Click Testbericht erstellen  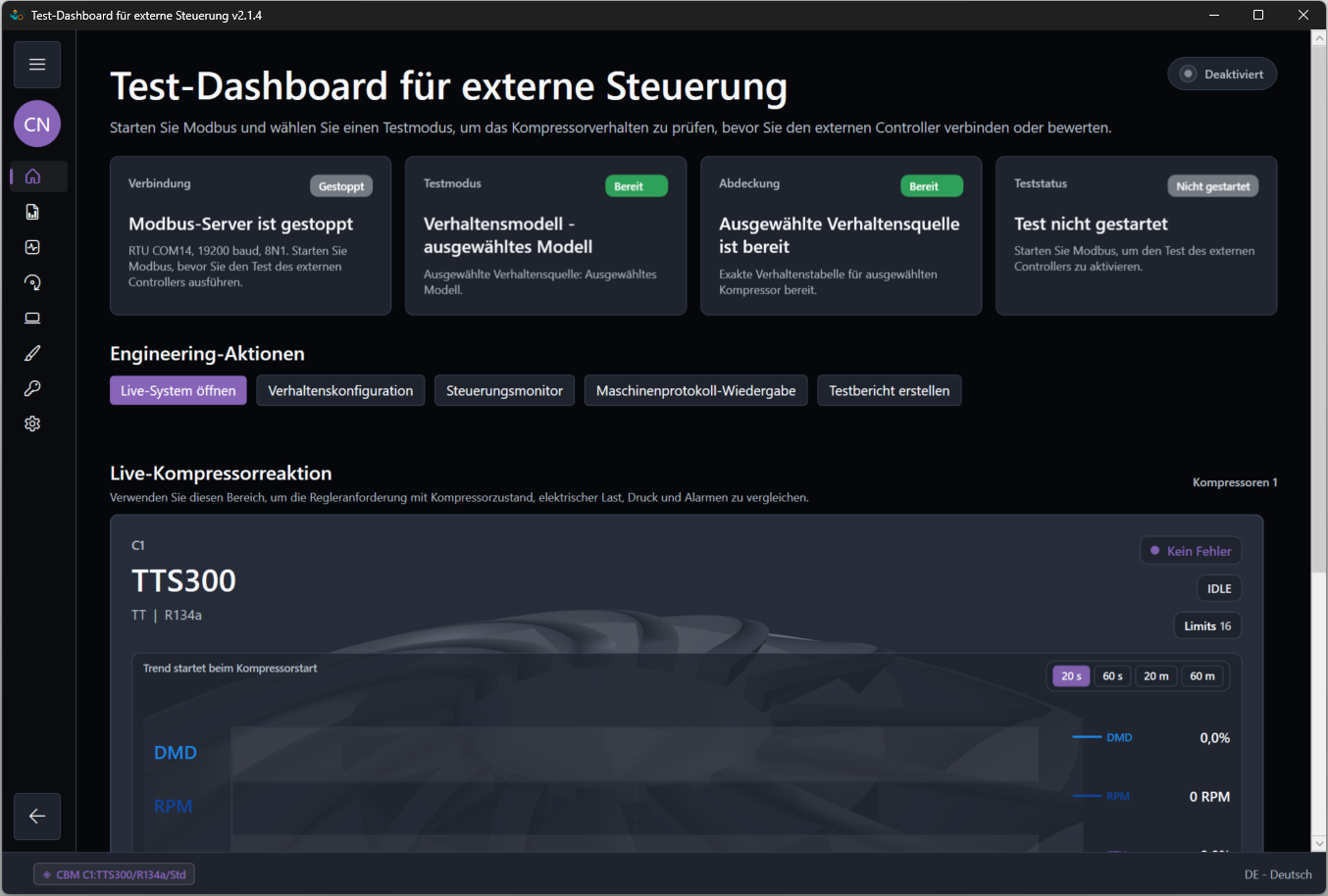click(x=890, y=390)
